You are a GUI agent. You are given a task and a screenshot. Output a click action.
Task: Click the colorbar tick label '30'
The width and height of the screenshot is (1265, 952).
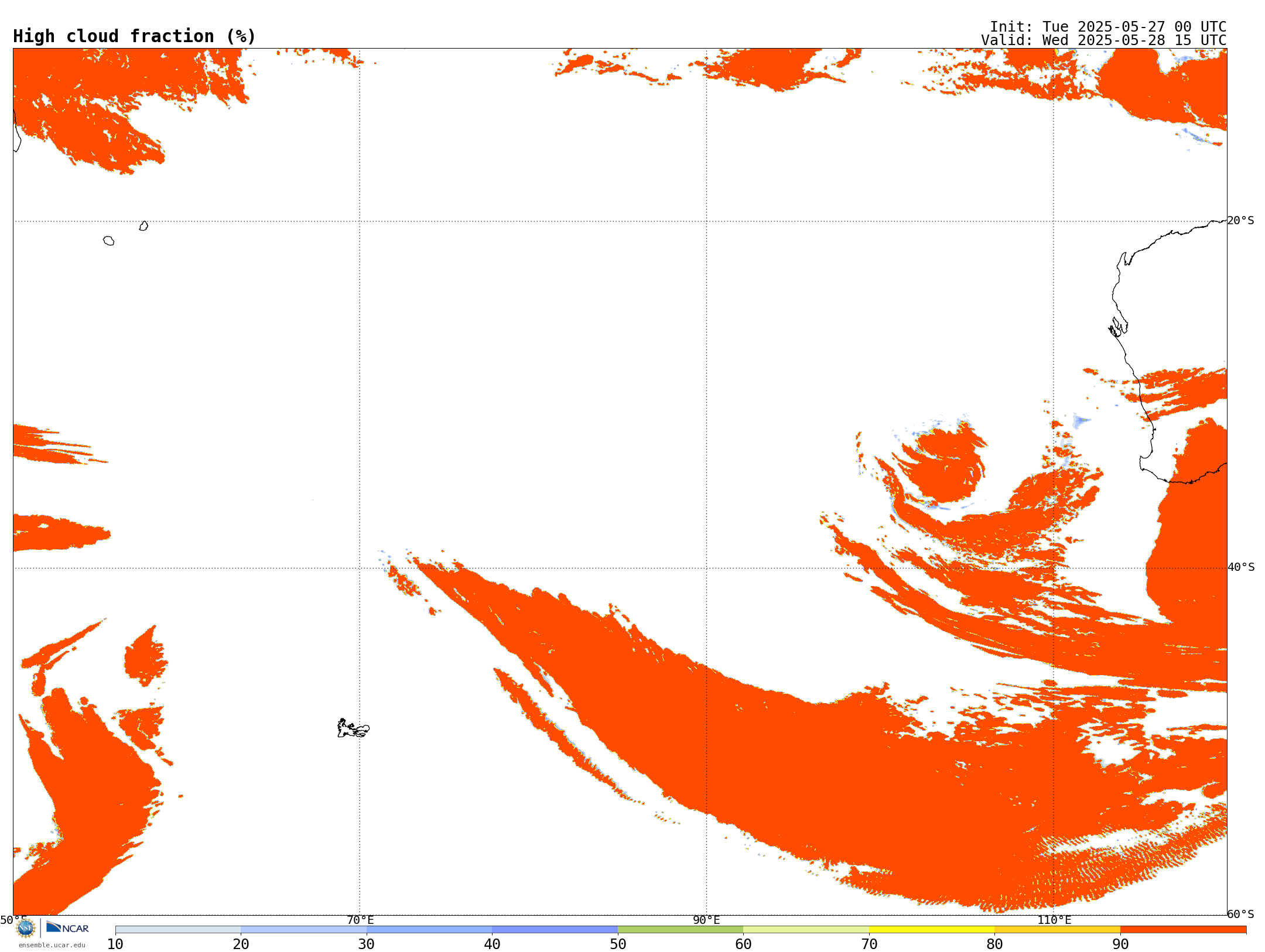point(367,944)
